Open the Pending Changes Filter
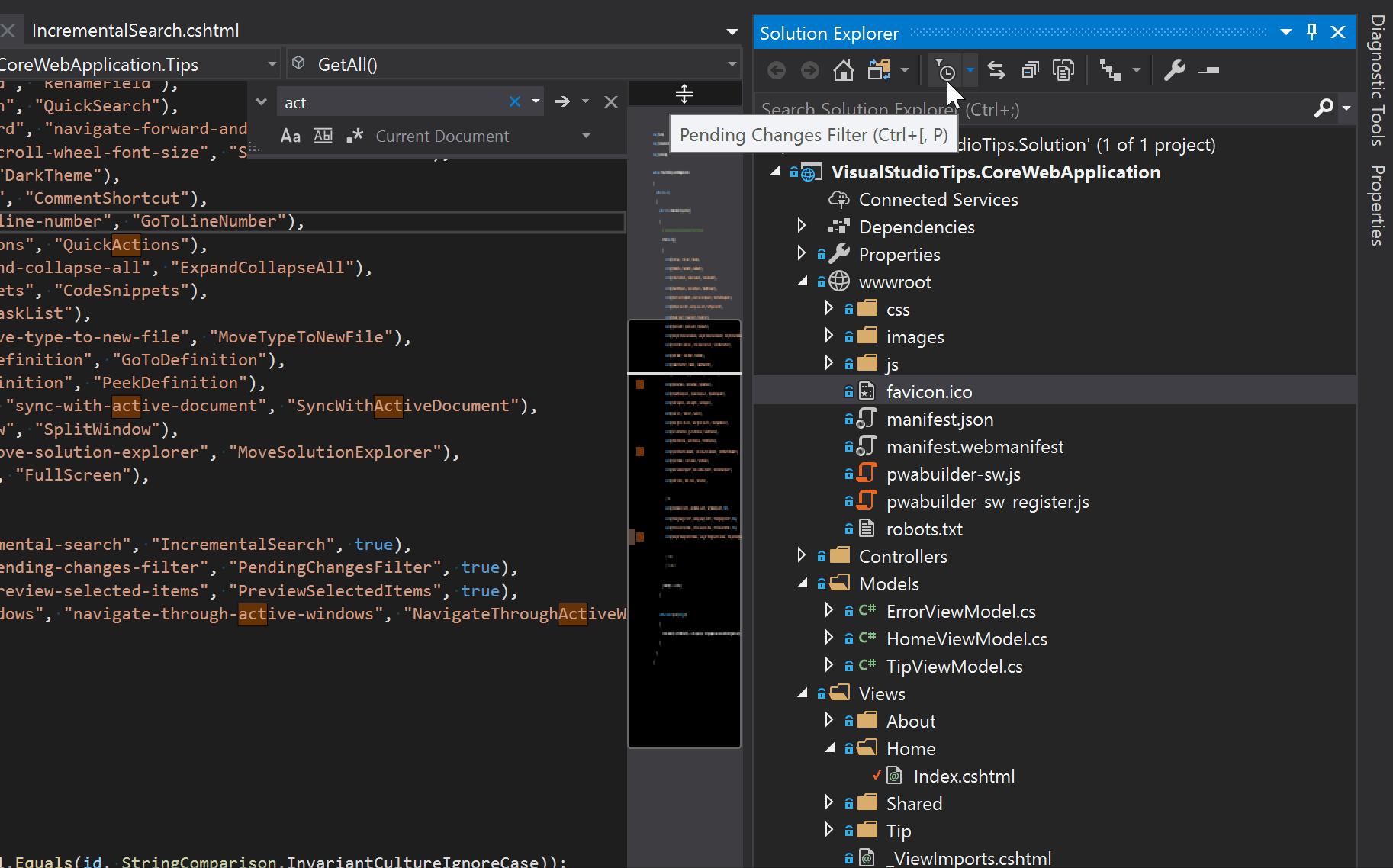1393x868 pixels. [946, 70]
